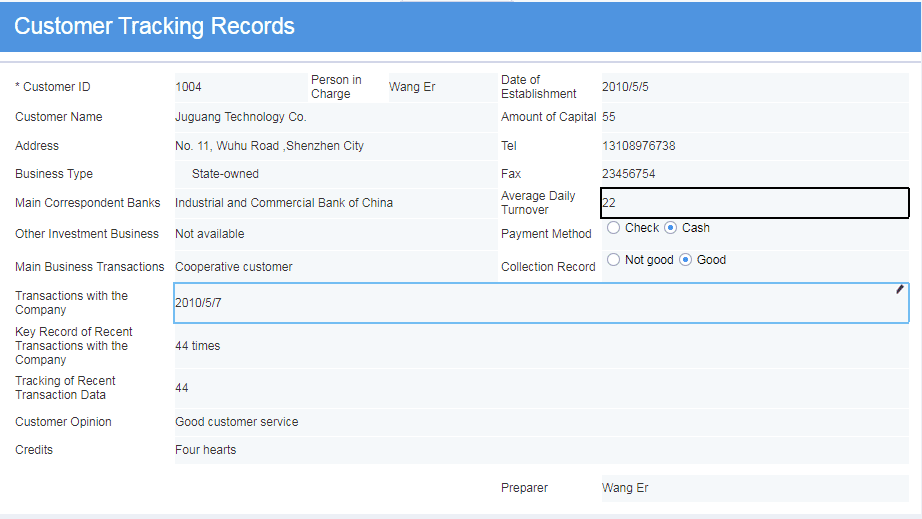Click the Customer ID field showing 1004
Screen dimensions: 922x519
tap(241, 87)
